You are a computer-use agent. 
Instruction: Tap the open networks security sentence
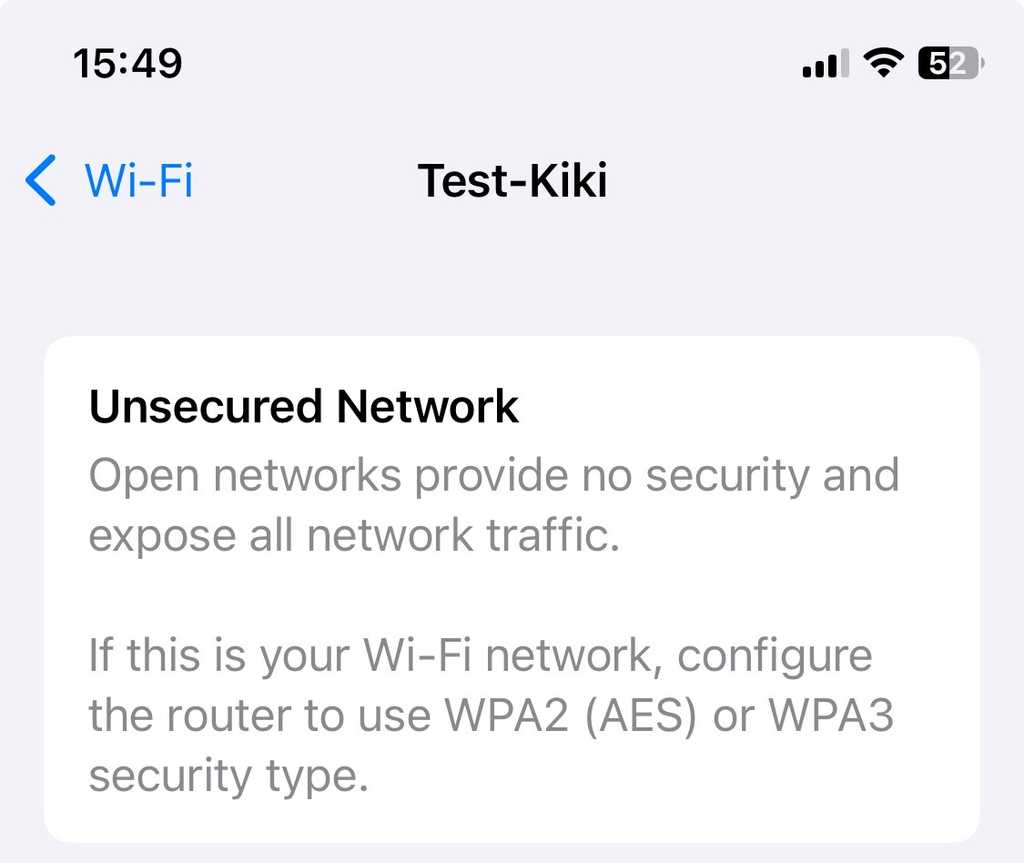(x=494, y=475)
